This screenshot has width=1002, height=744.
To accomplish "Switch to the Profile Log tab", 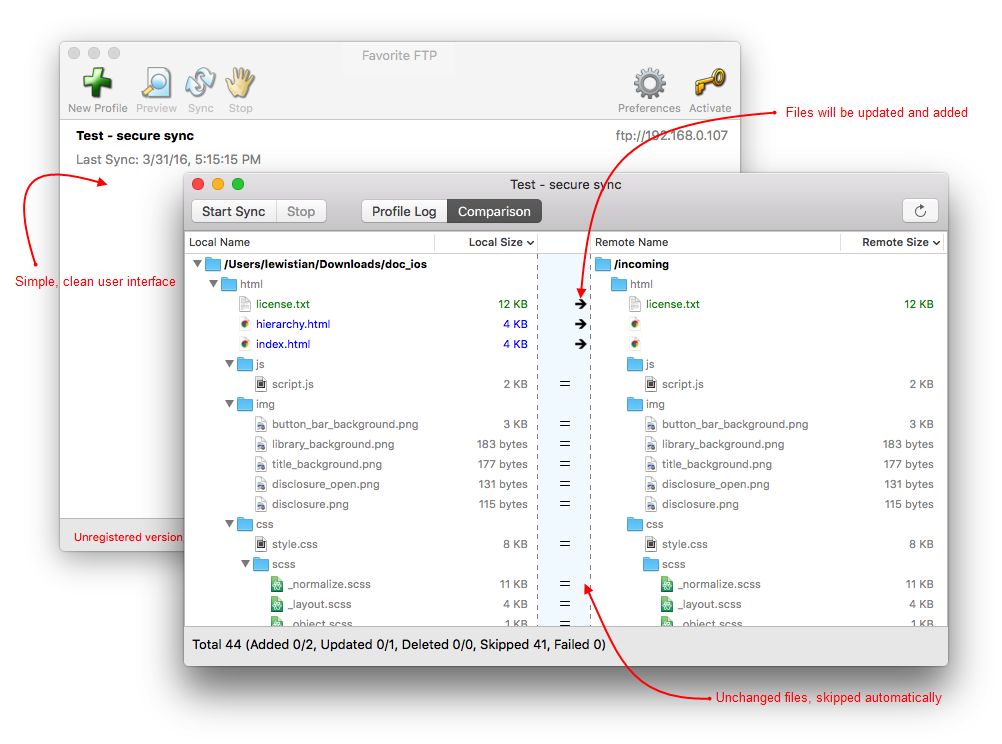I will [404, 212].
